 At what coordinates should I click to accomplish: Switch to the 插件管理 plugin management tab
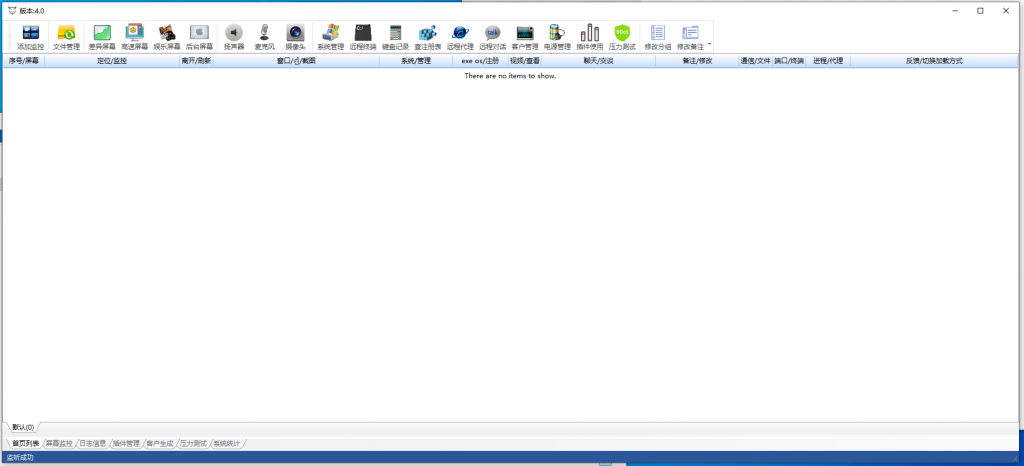point(126,443)
